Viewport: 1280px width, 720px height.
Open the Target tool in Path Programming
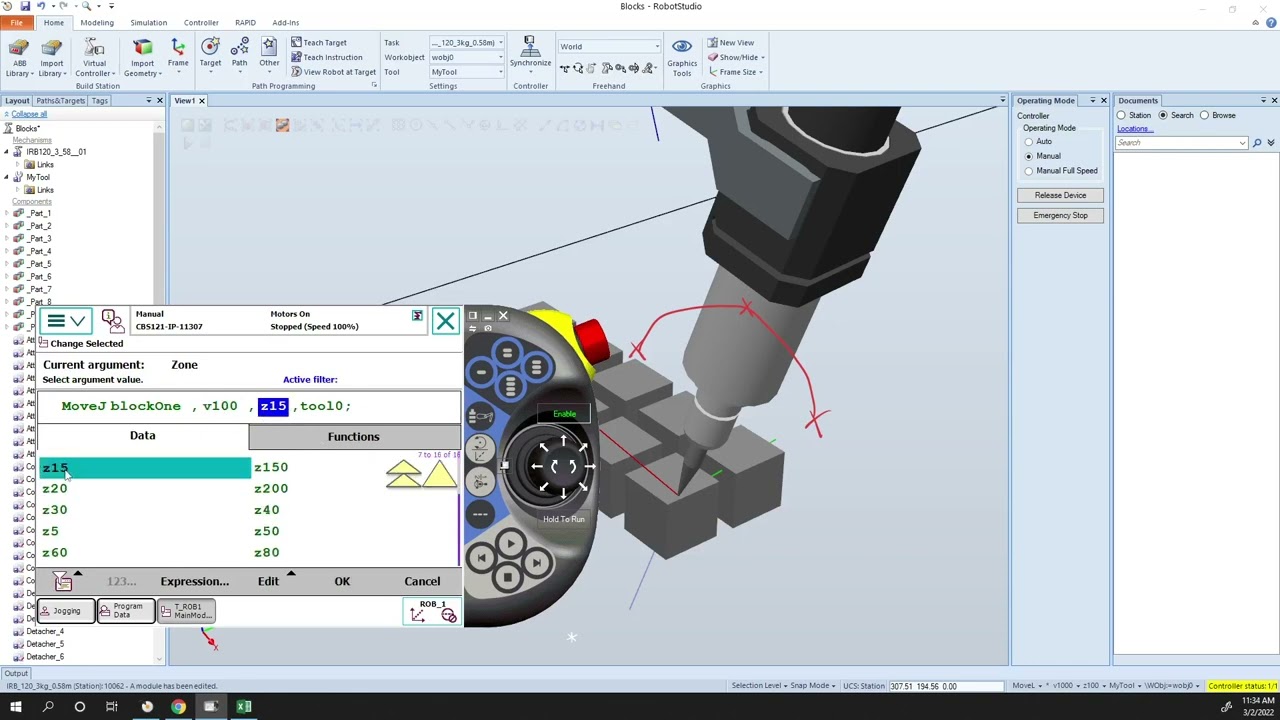[x=210, y=54]
